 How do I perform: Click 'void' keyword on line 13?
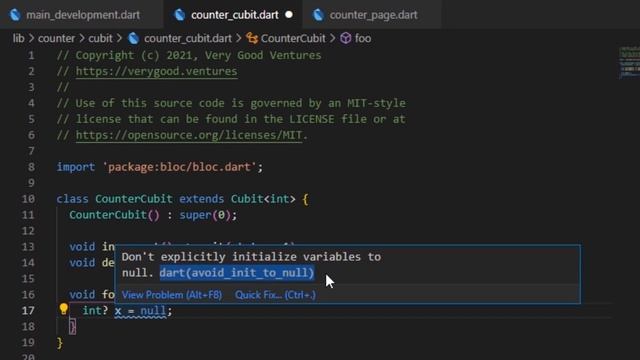click(x=82, y=247)
